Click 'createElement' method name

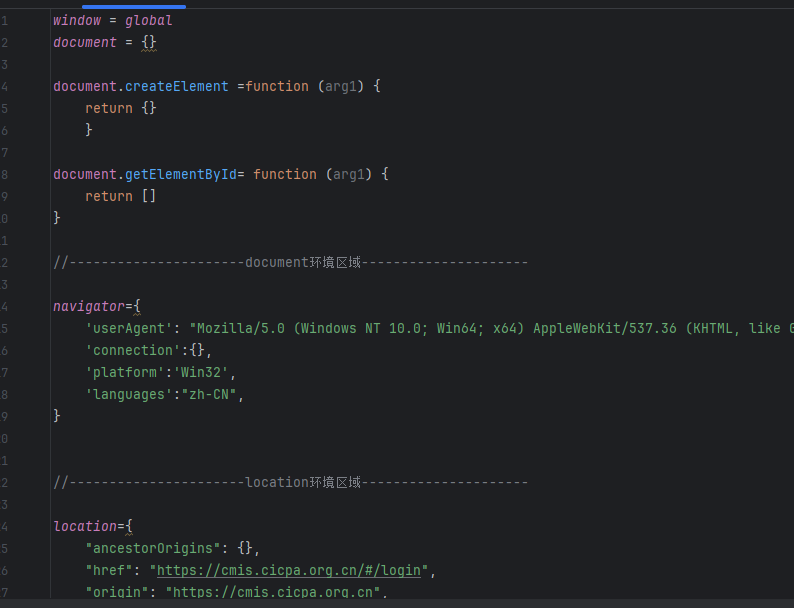(x=177, y=87)
